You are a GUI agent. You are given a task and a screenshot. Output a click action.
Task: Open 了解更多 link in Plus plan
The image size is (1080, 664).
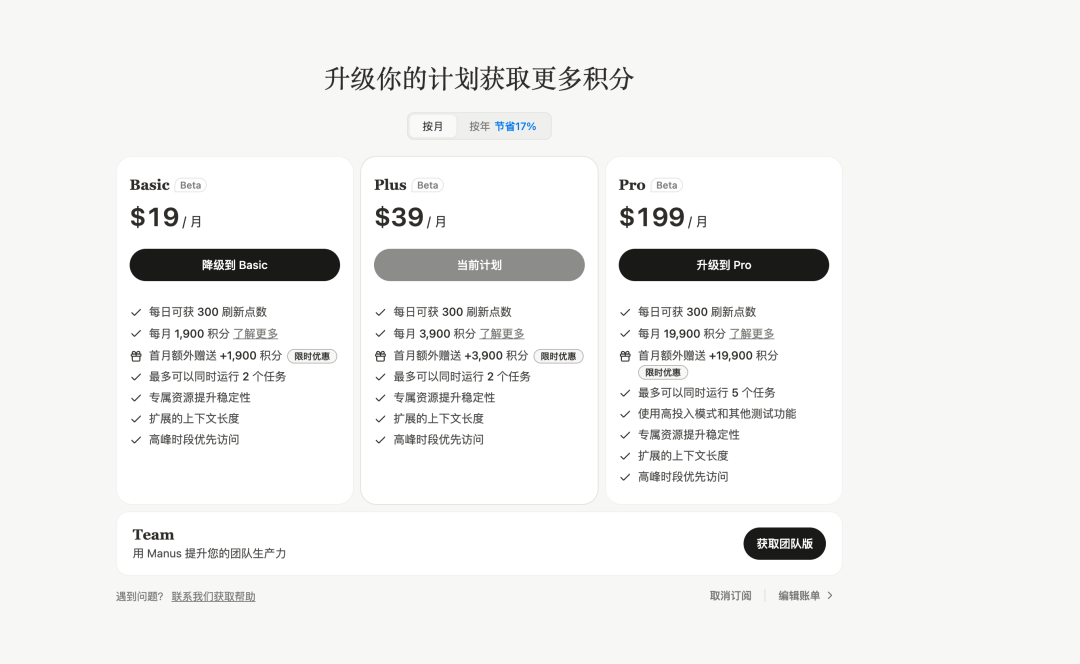[x=502, y=333]
